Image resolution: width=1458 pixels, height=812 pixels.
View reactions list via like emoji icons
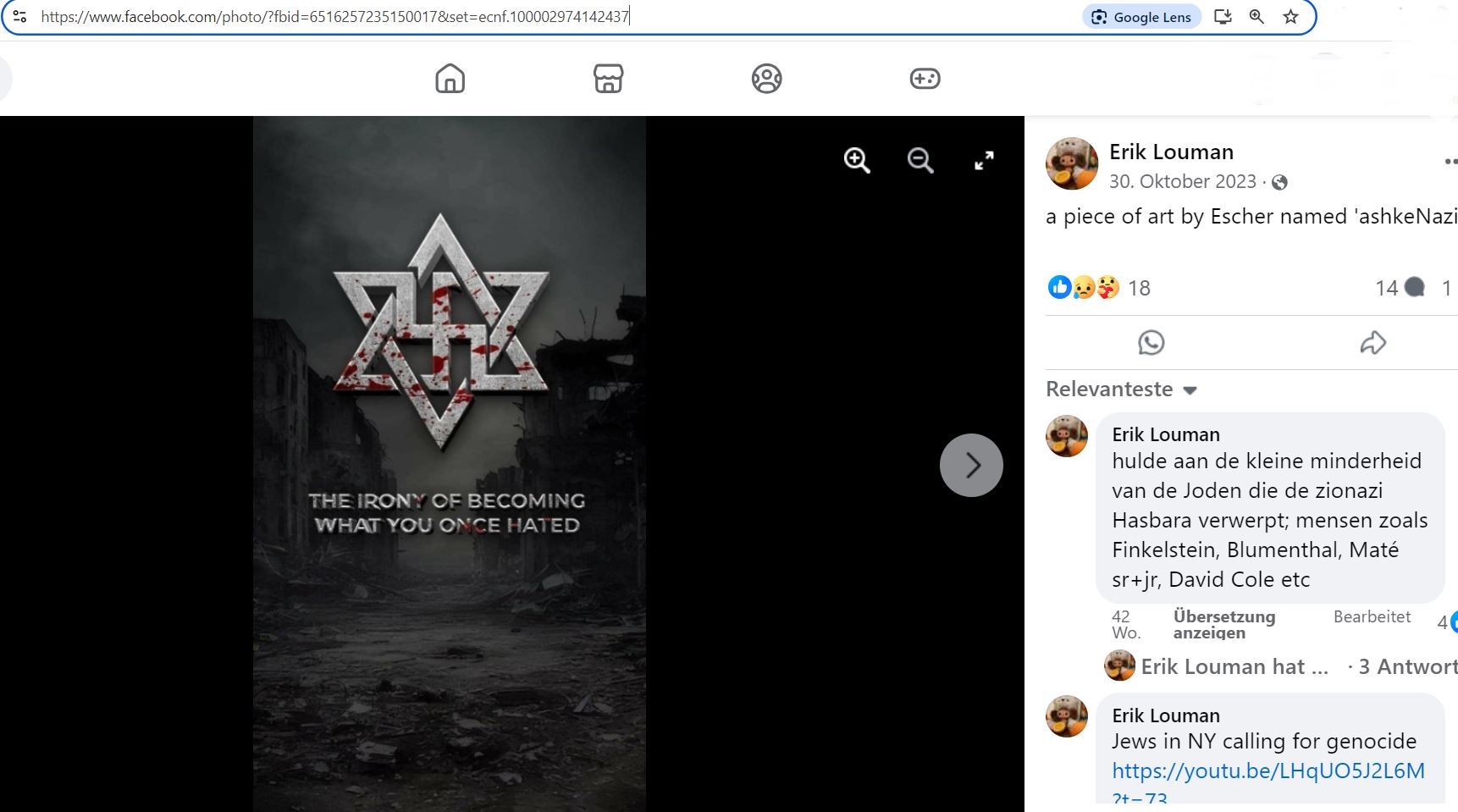[x=1083, y=288]
